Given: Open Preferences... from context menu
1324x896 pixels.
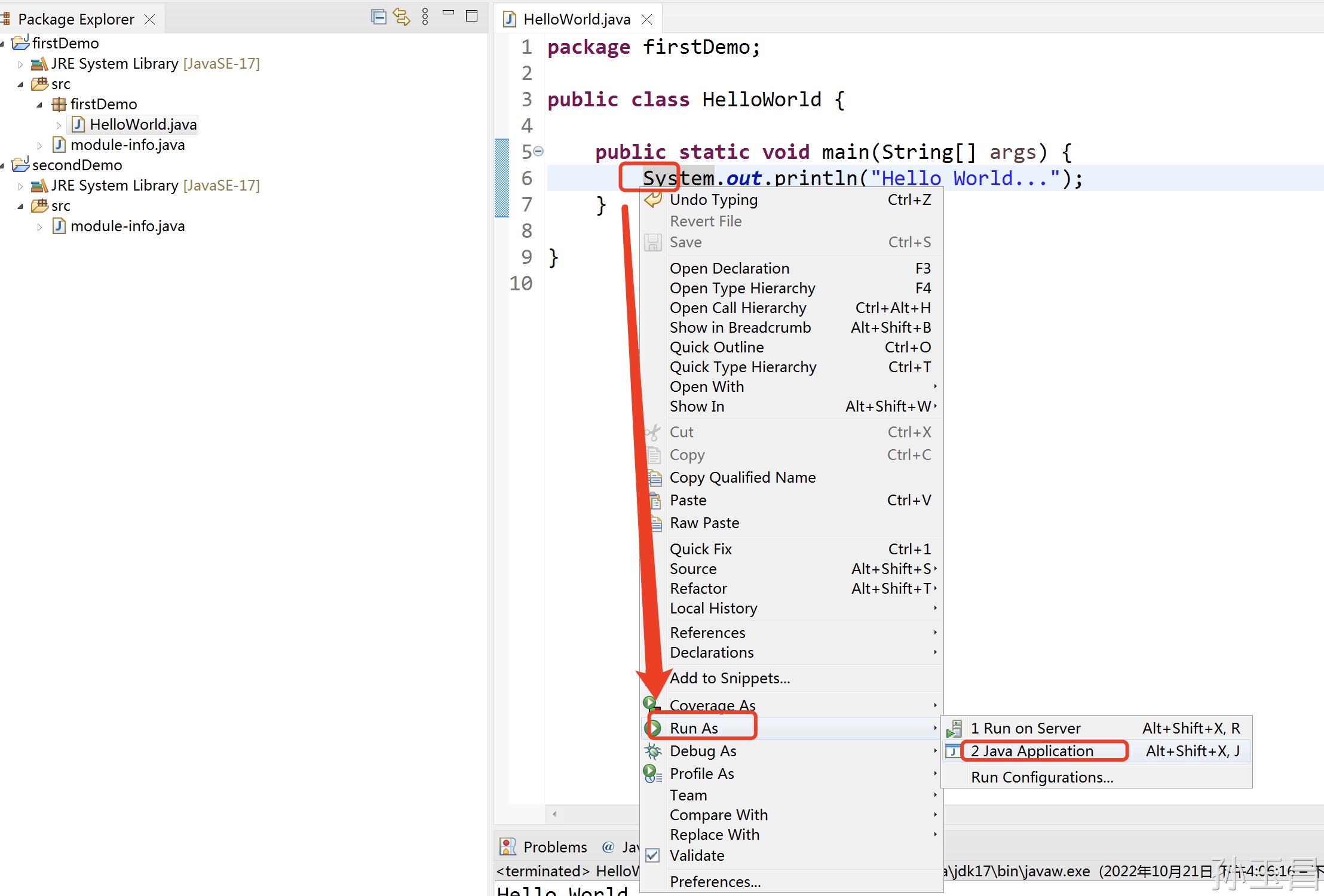Looking at the screenshot, I should pos(715,882).
